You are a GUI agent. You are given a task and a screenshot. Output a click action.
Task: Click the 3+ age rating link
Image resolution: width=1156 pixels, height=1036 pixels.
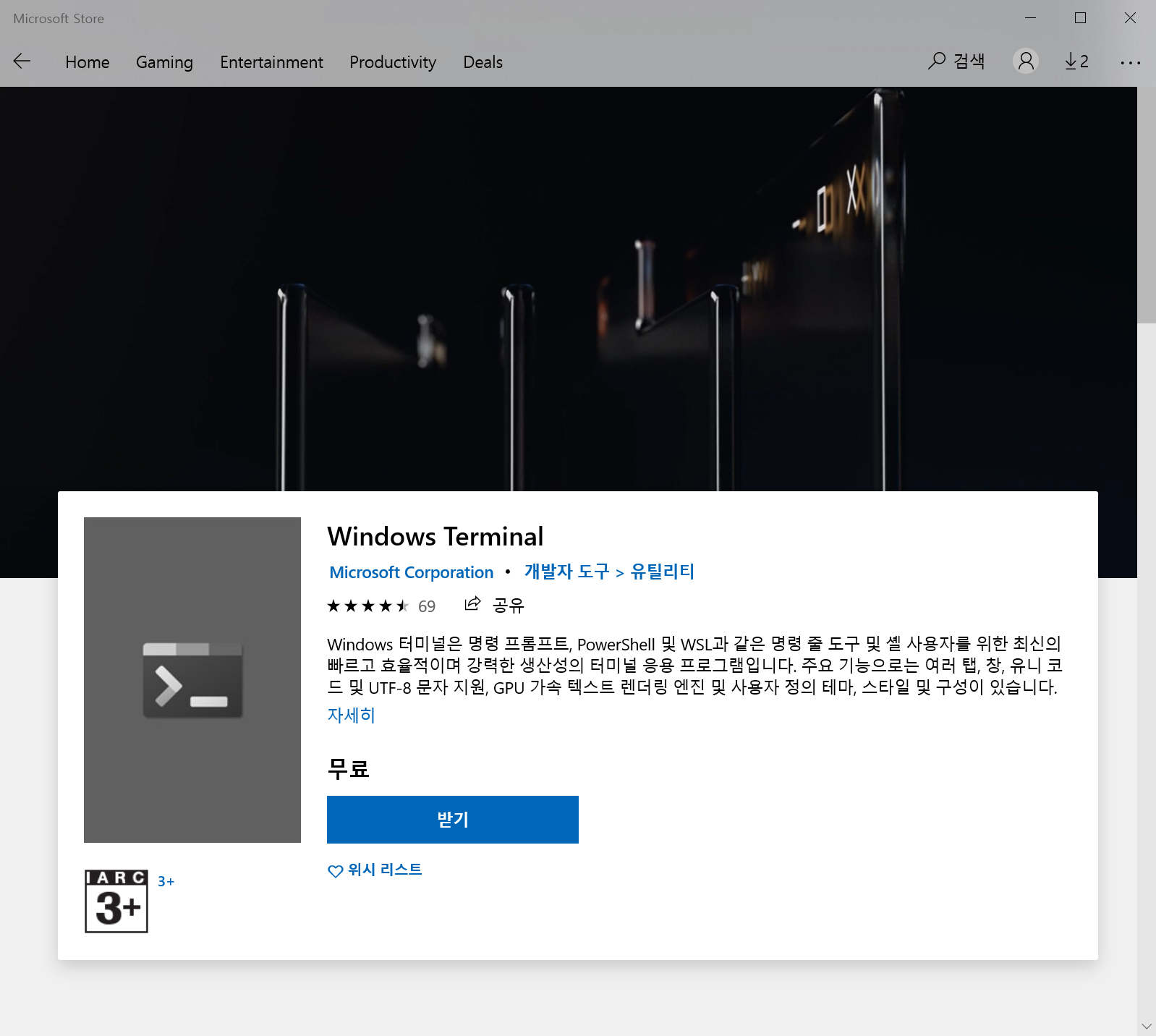point(166,881)
